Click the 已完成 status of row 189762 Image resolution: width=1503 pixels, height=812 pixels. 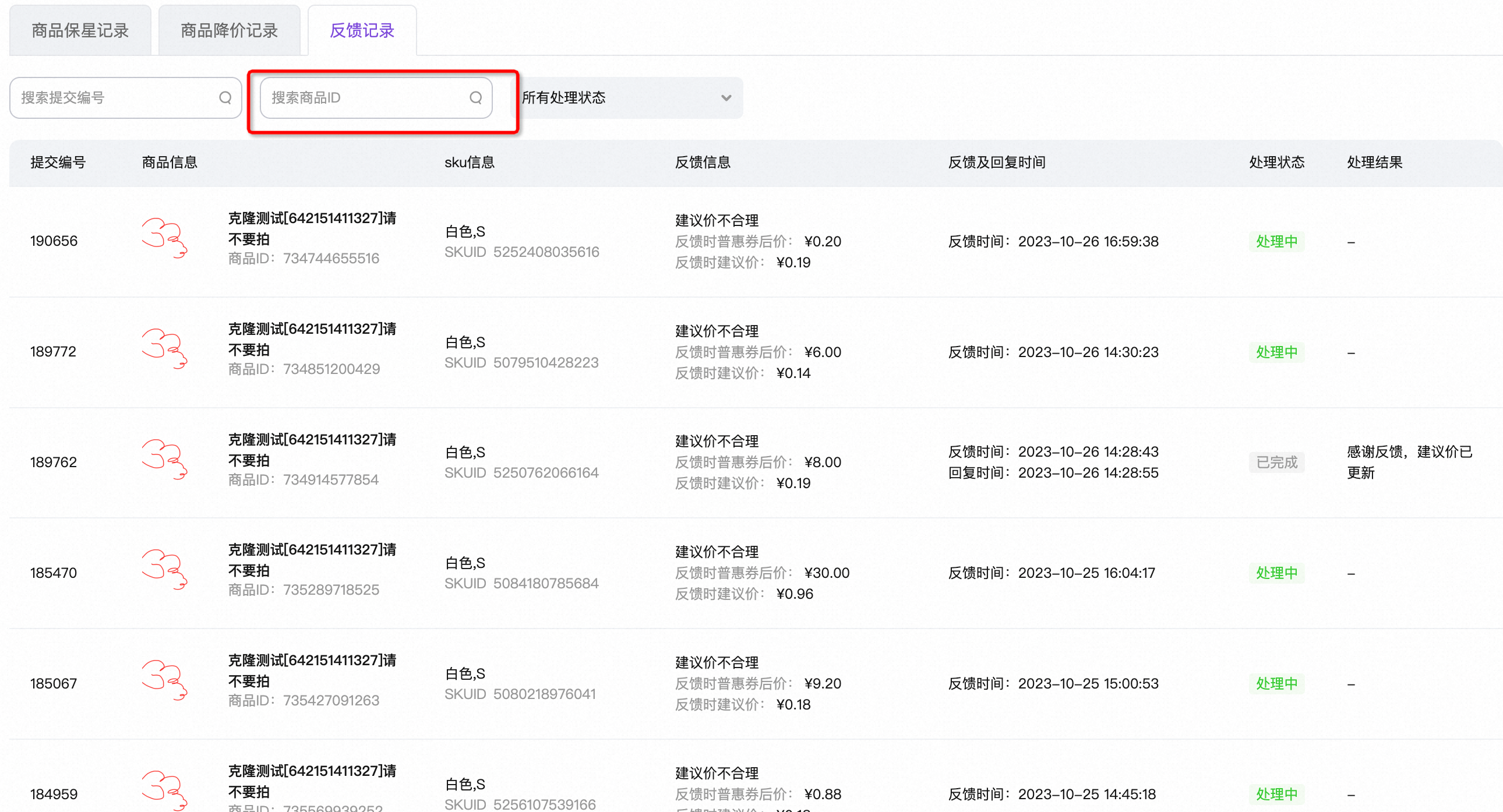(1276, 462)
